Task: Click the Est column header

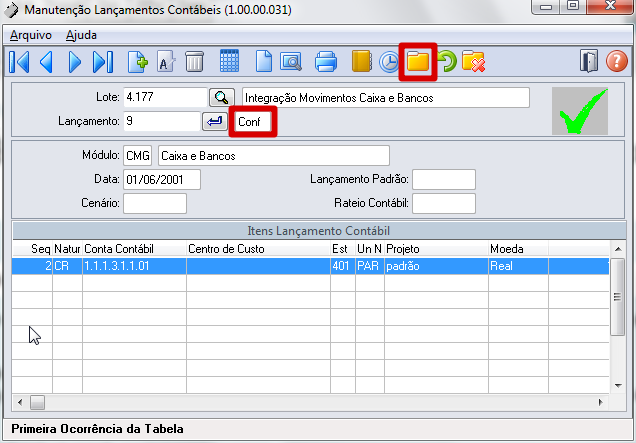Action: click(x=343, y=249)
